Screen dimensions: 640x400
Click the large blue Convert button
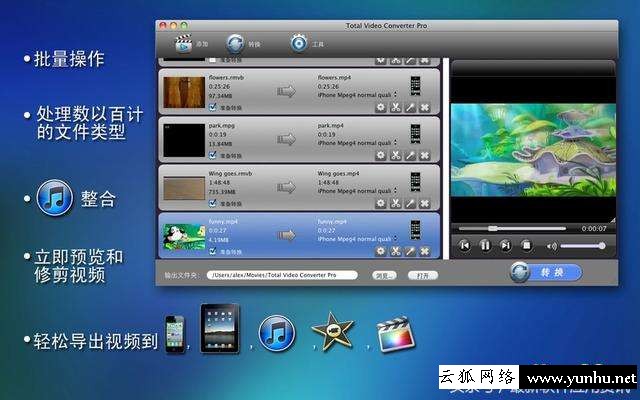(x=546, y=272)
